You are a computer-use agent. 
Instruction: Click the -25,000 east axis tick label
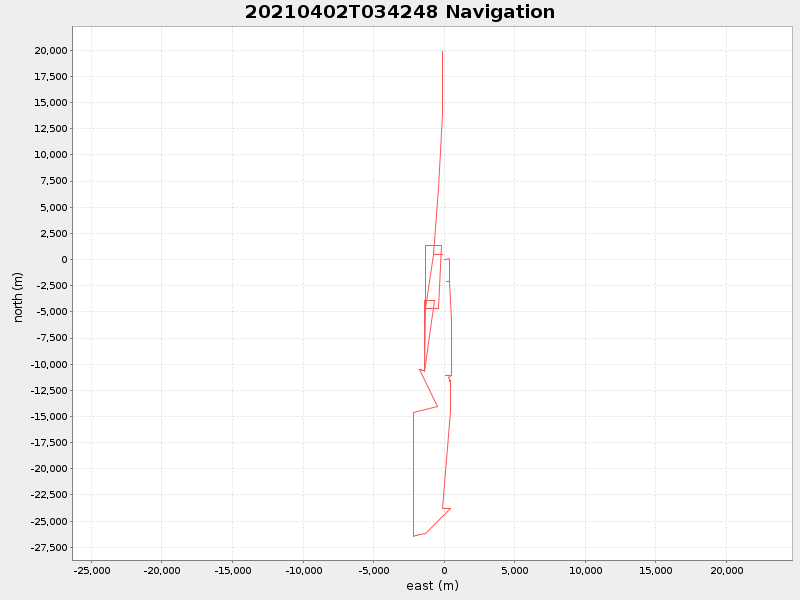pyautogui.click(x=92, y=571)
